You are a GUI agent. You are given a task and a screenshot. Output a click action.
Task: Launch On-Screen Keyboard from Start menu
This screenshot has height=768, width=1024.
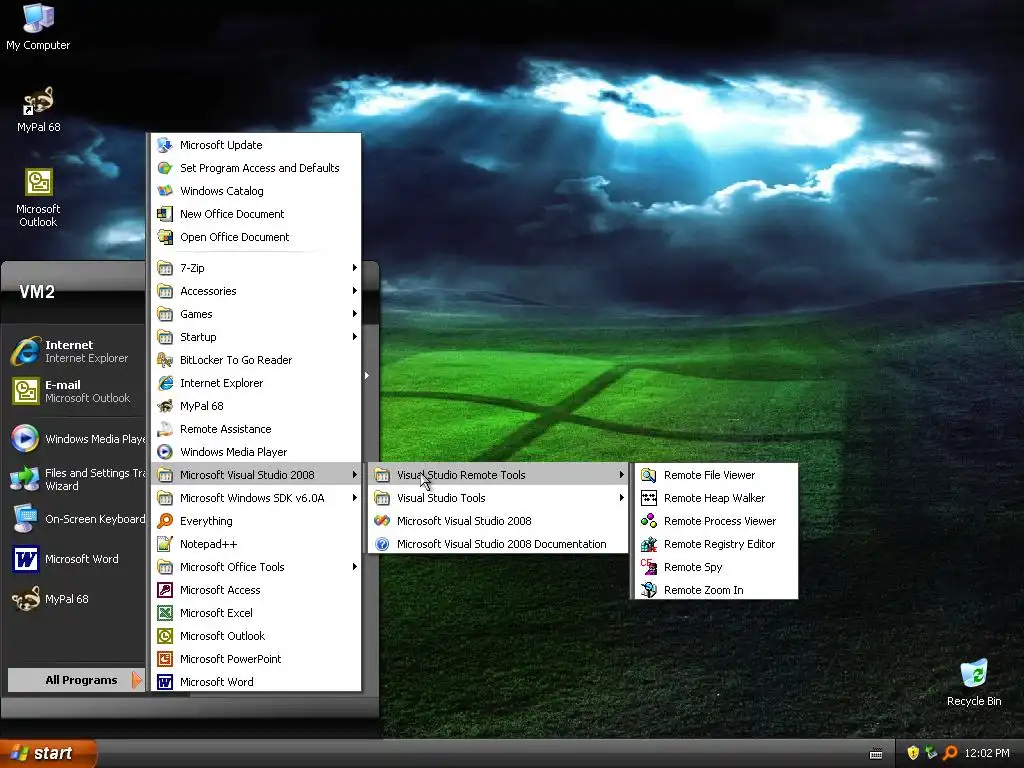(x=77, y=519)
